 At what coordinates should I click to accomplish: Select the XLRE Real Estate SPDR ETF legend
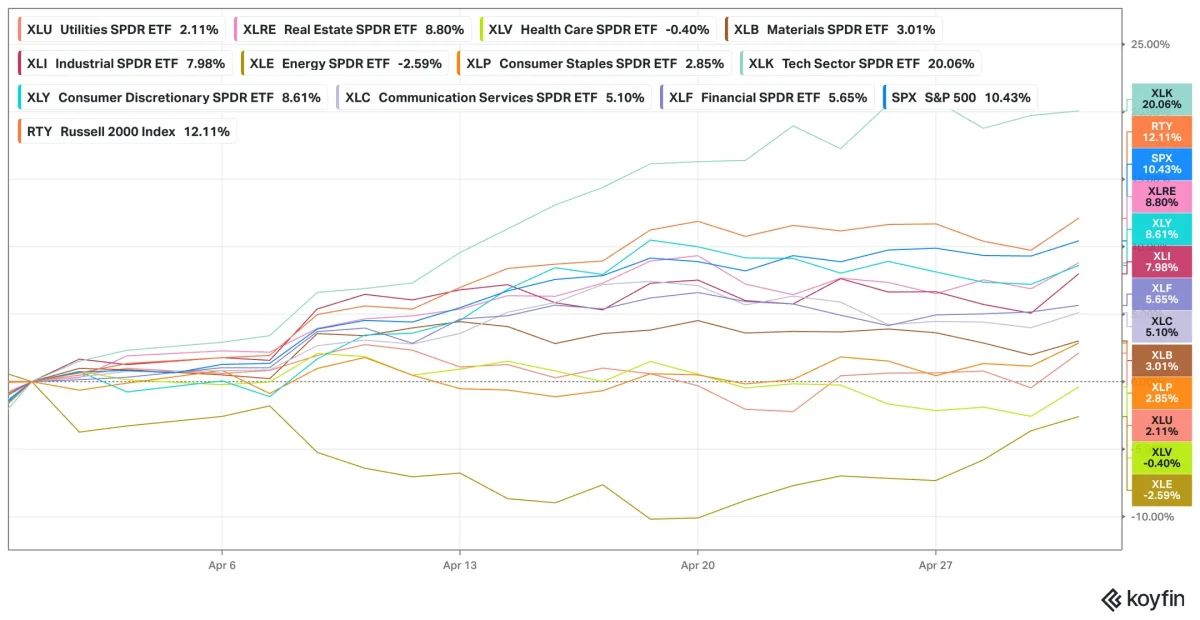[x=353, y=30]
